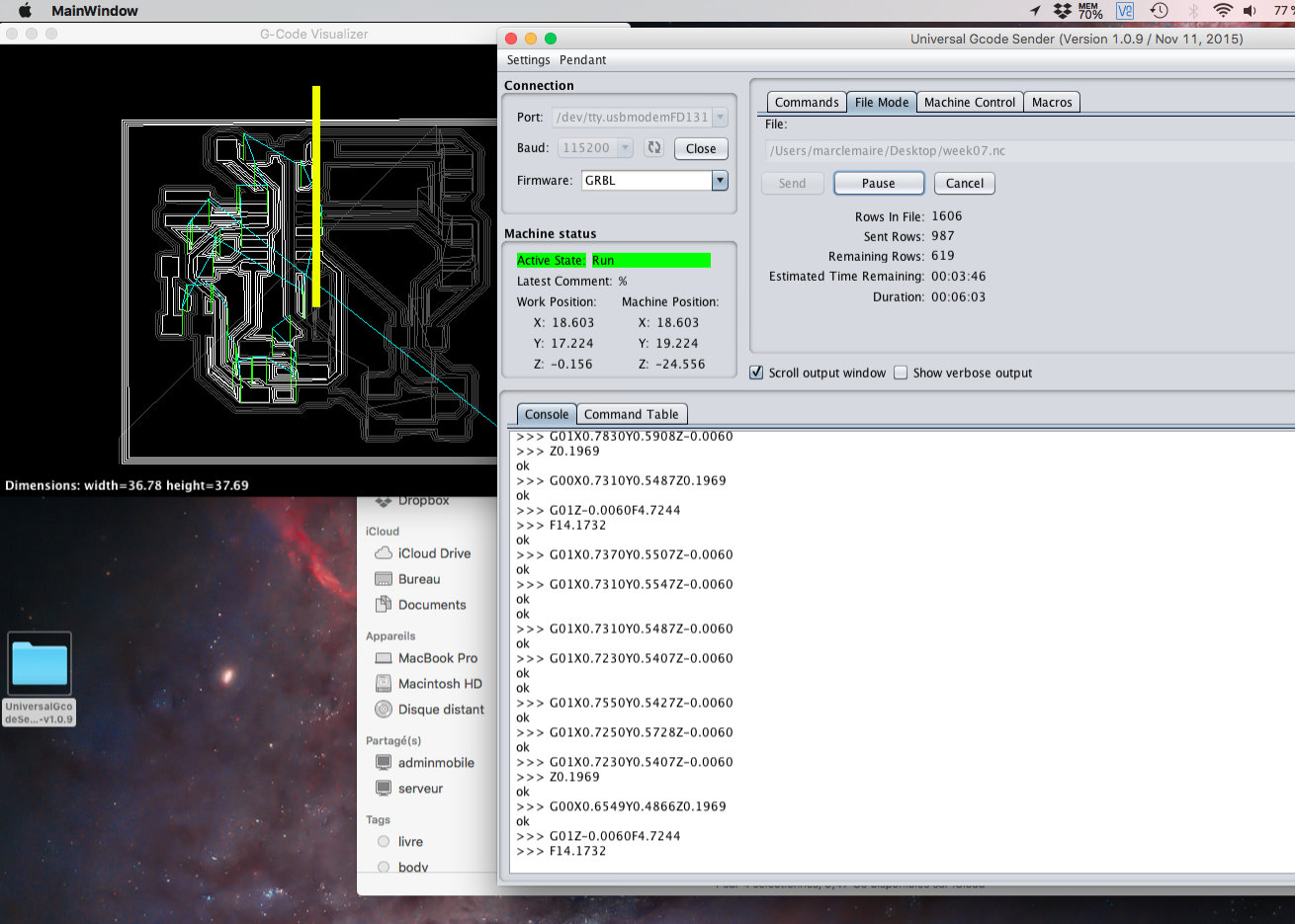Click the G-code file path field

1029,151
